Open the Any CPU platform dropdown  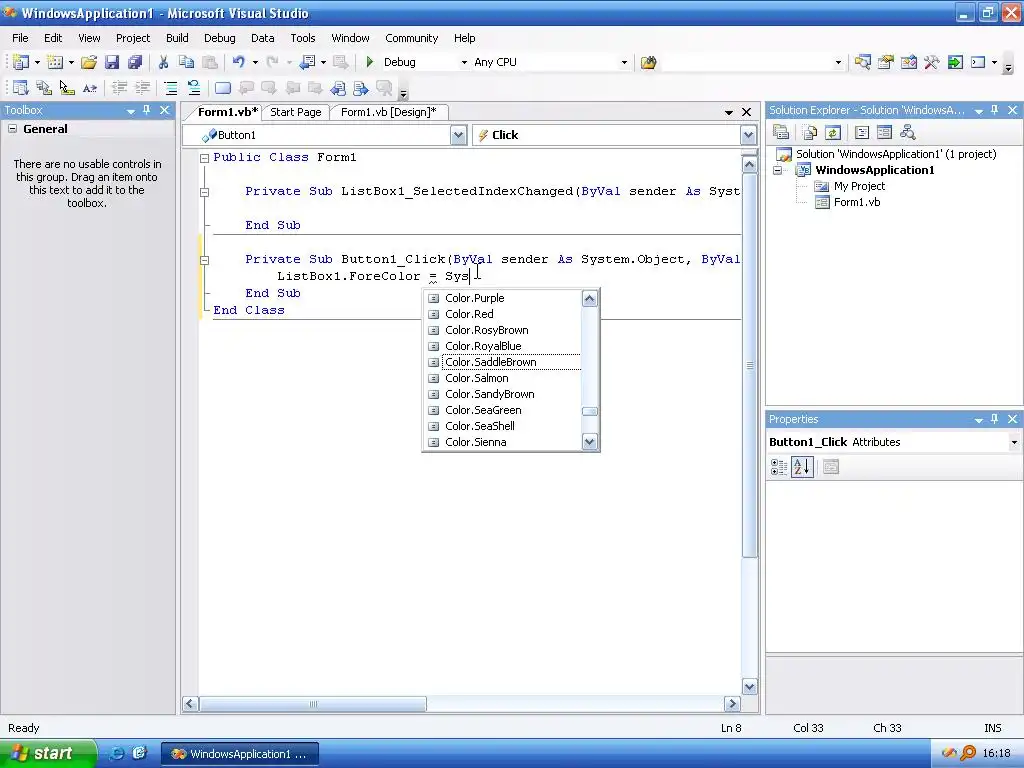pyautogui.click(x=624, y=63)
